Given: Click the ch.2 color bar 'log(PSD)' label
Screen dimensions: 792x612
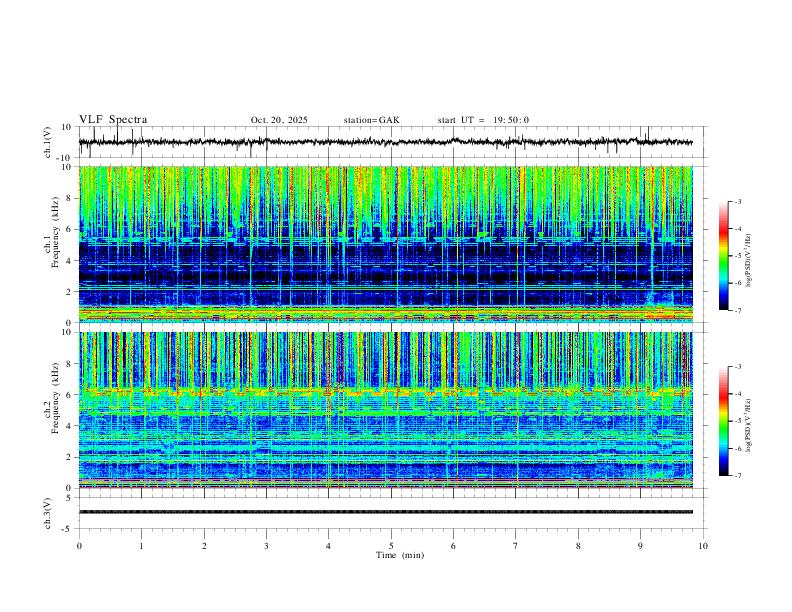Looking at the screenshot, I should [749, 426].
